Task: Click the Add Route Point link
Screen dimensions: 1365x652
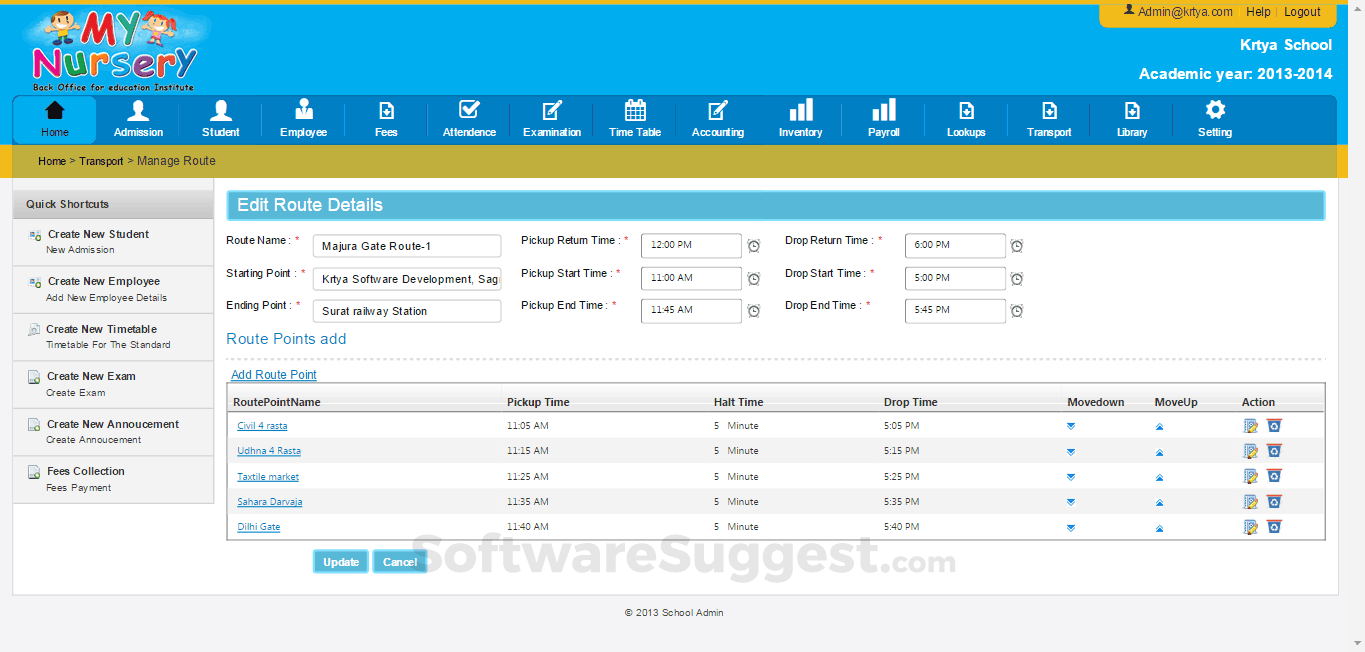Action: click(274, 375)
